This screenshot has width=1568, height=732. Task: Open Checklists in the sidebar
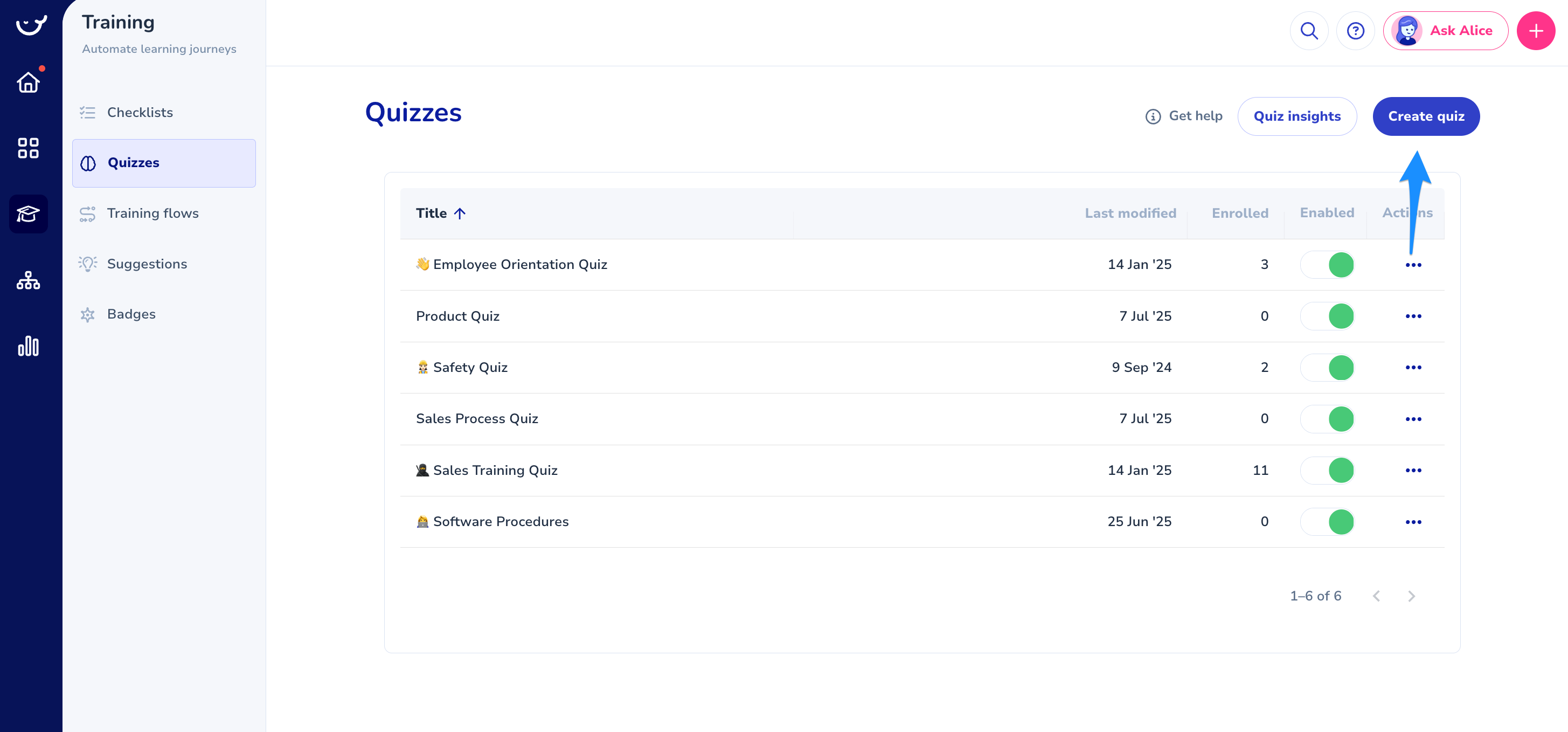(140, 112)
